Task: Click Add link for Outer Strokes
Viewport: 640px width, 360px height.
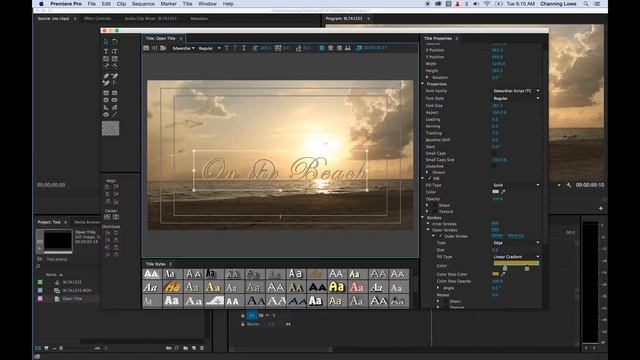Action: coord(495,229)
